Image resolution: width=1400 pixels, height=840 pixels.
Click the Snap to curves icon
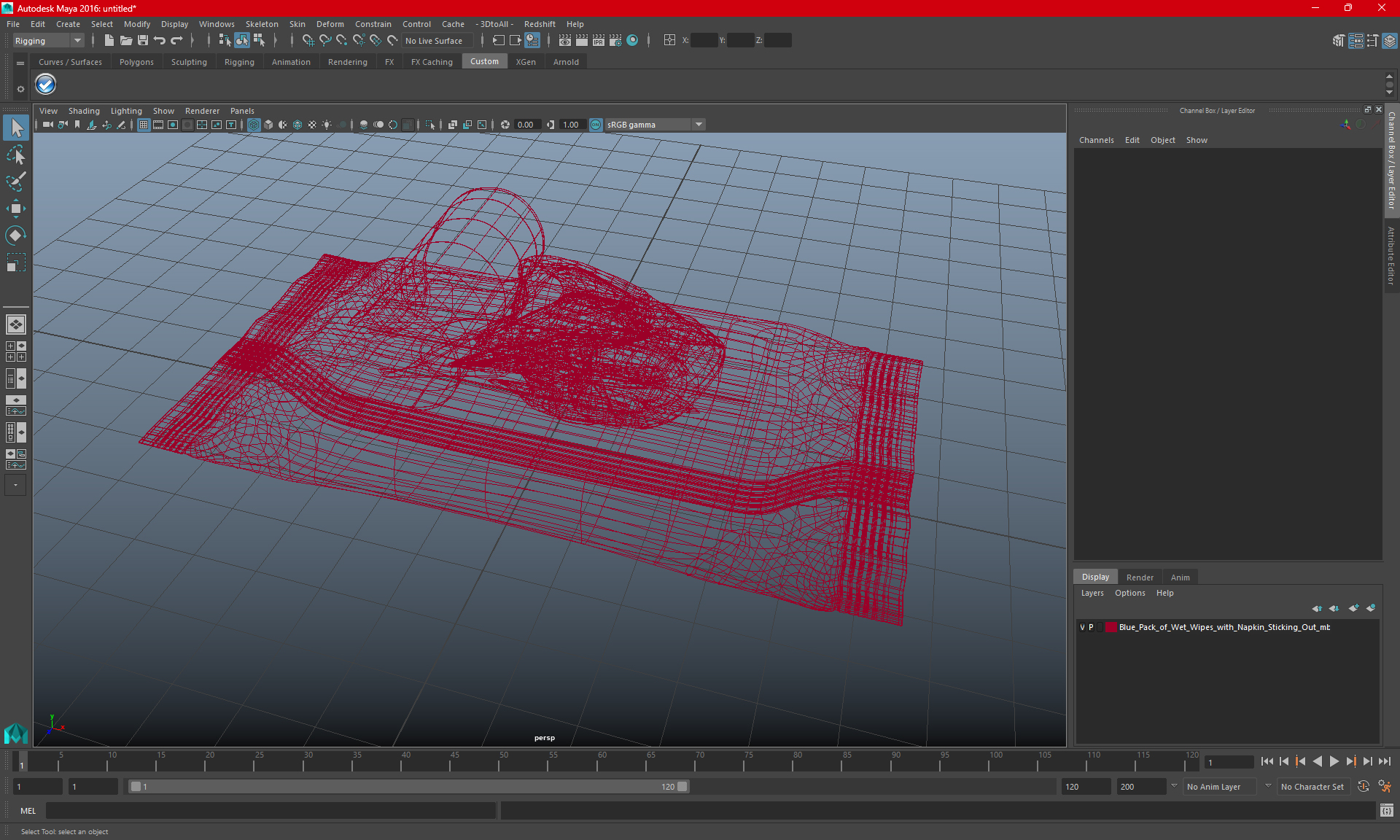pyautogui.click(x=324, y=41)
